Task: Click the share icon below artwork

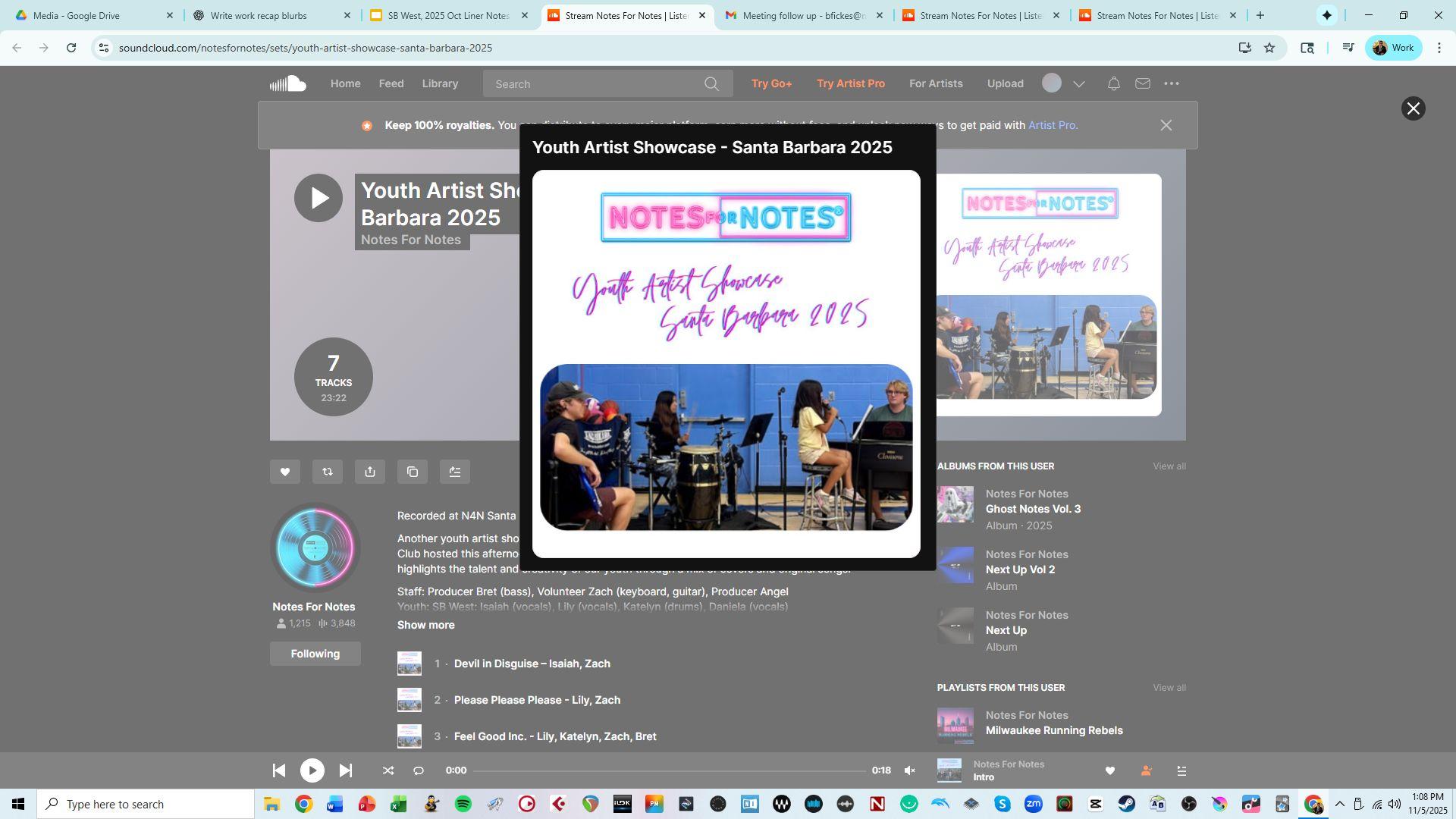Action: [370, 472]
